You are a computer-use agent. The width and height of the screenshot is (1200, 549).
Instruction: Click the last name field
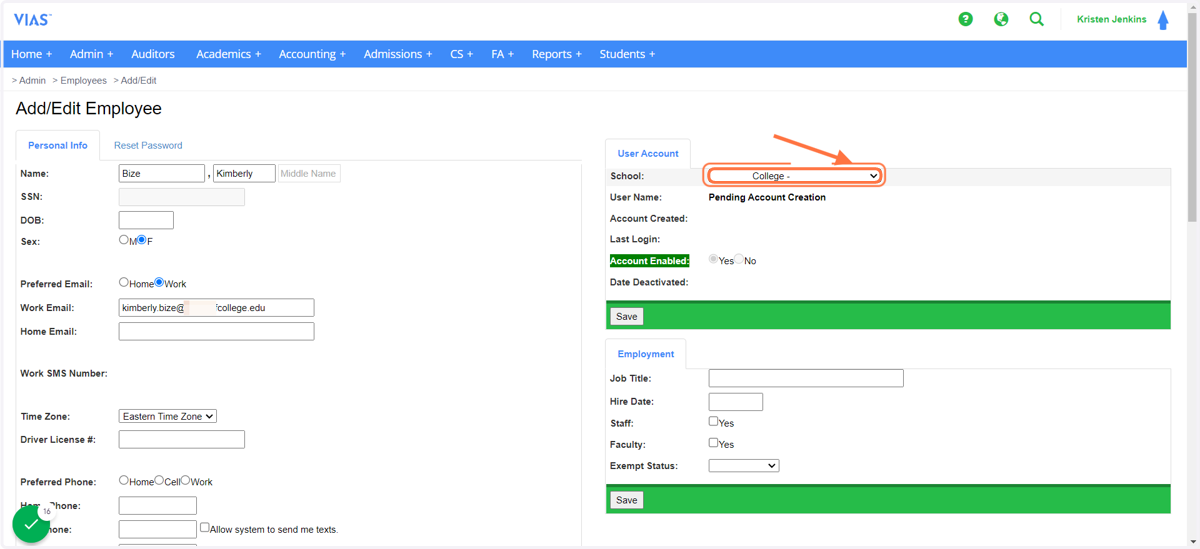[162, 173]
